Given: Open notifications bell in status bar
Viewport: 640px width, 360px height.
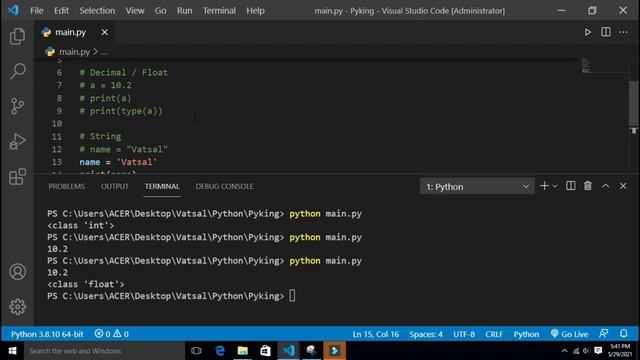Looking at the screenshot, I should click(x=624, y=333).
